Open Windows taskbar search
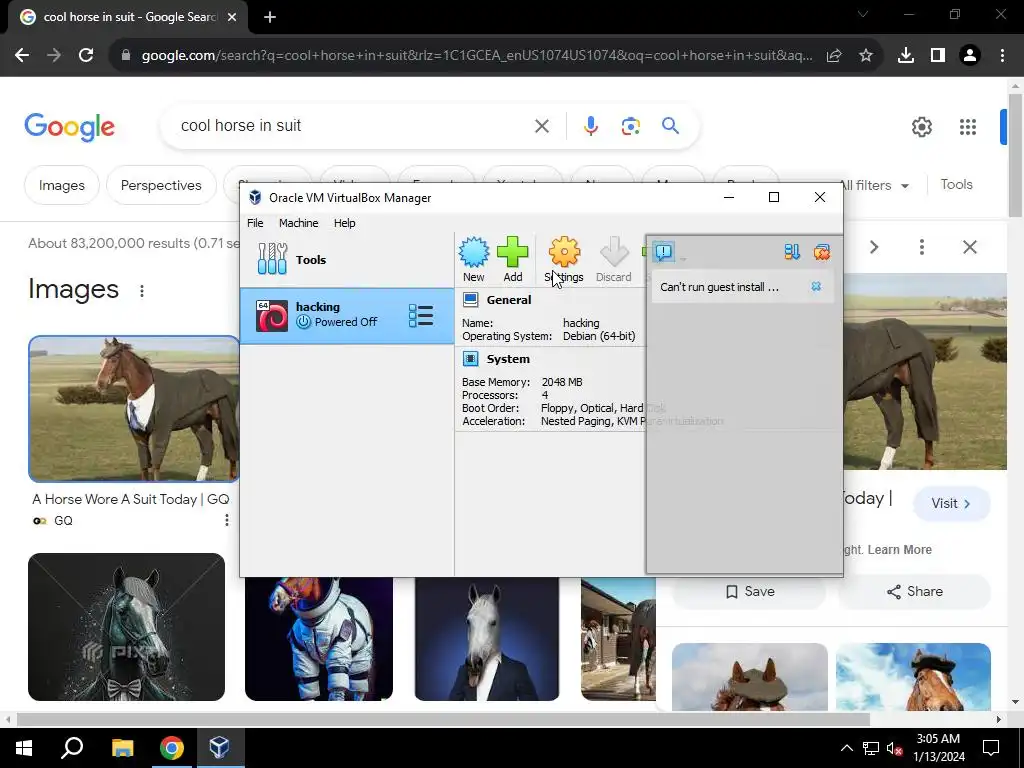1024x768 pixels. (x=72, y=748)
